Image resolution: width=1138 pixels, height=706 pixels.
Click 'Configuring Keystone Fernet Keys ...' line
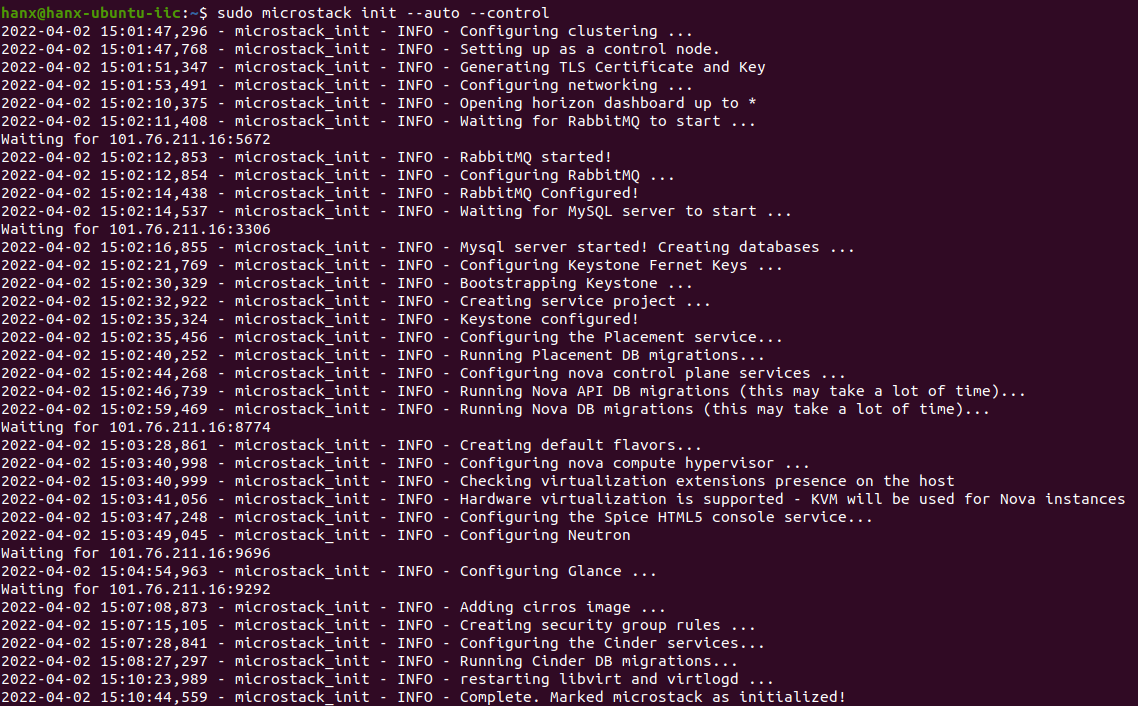pyautogui.click(x=621, y=265)
